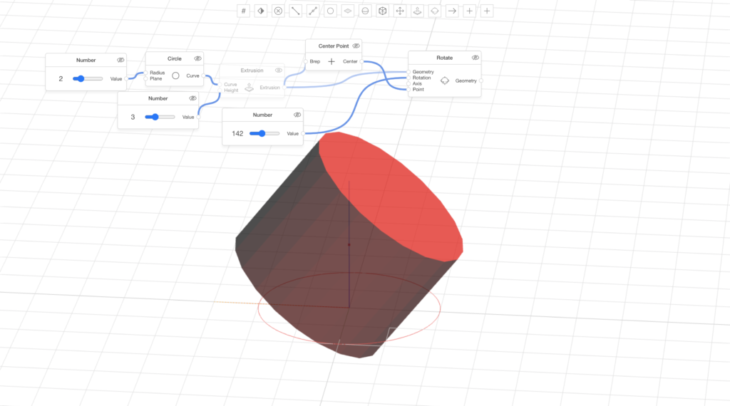Viewport: 730px width, 406px height.
Task: Toggle visibility eye on the Circle node
Action: pyautogui.click(x=197, y=58)
